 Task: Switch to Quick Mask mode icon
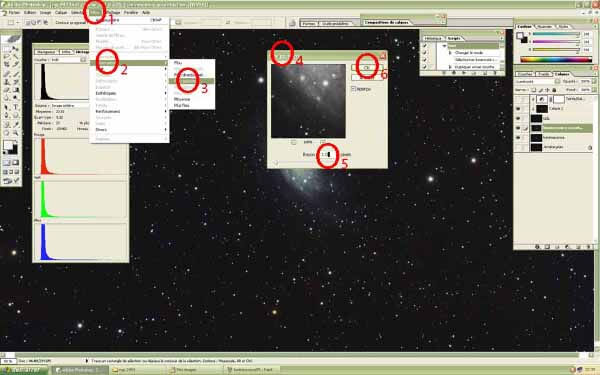click(16, 163)
